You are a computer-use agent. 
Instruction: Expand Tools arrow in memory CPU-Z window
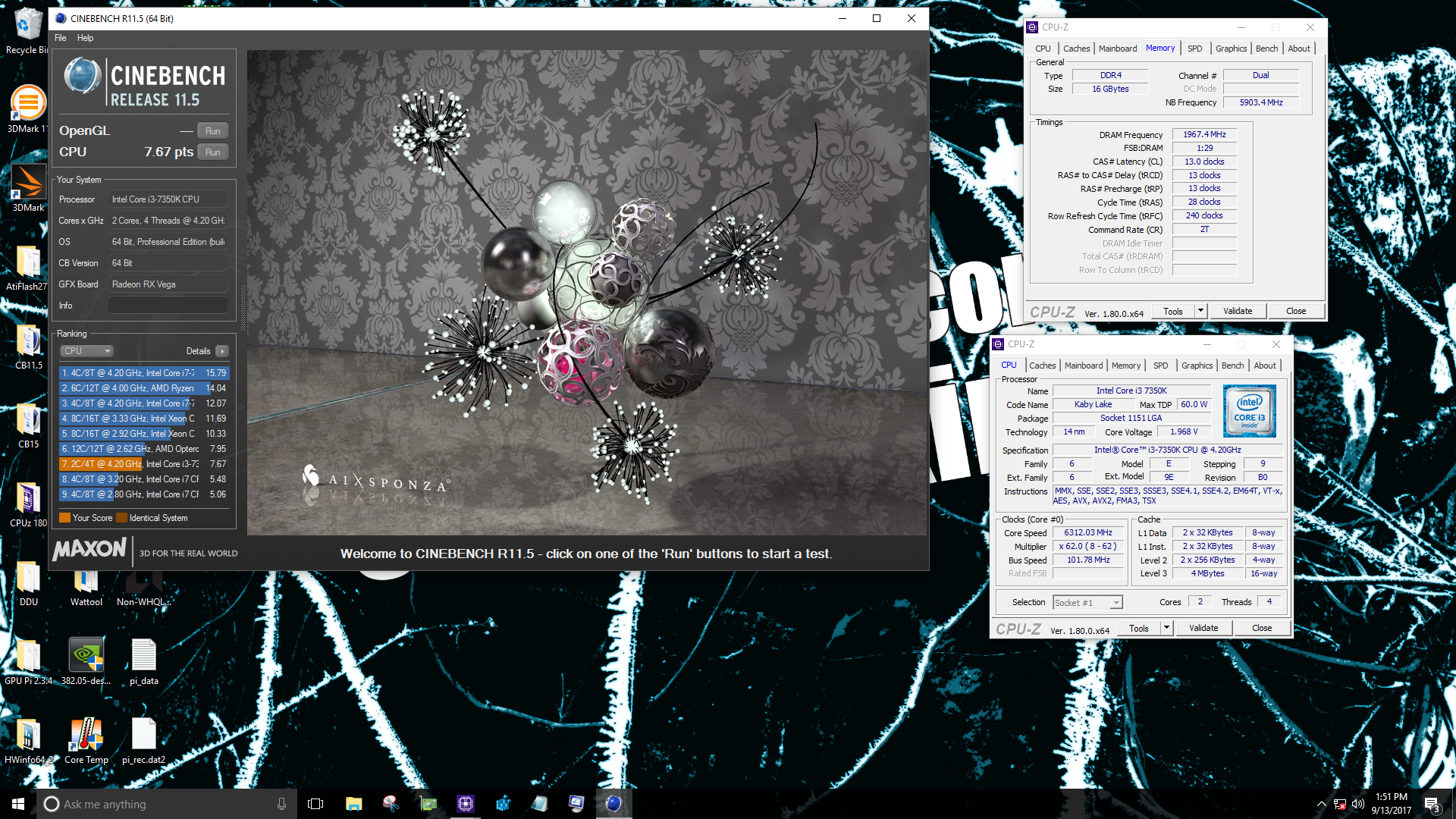tap(1200, 311)
